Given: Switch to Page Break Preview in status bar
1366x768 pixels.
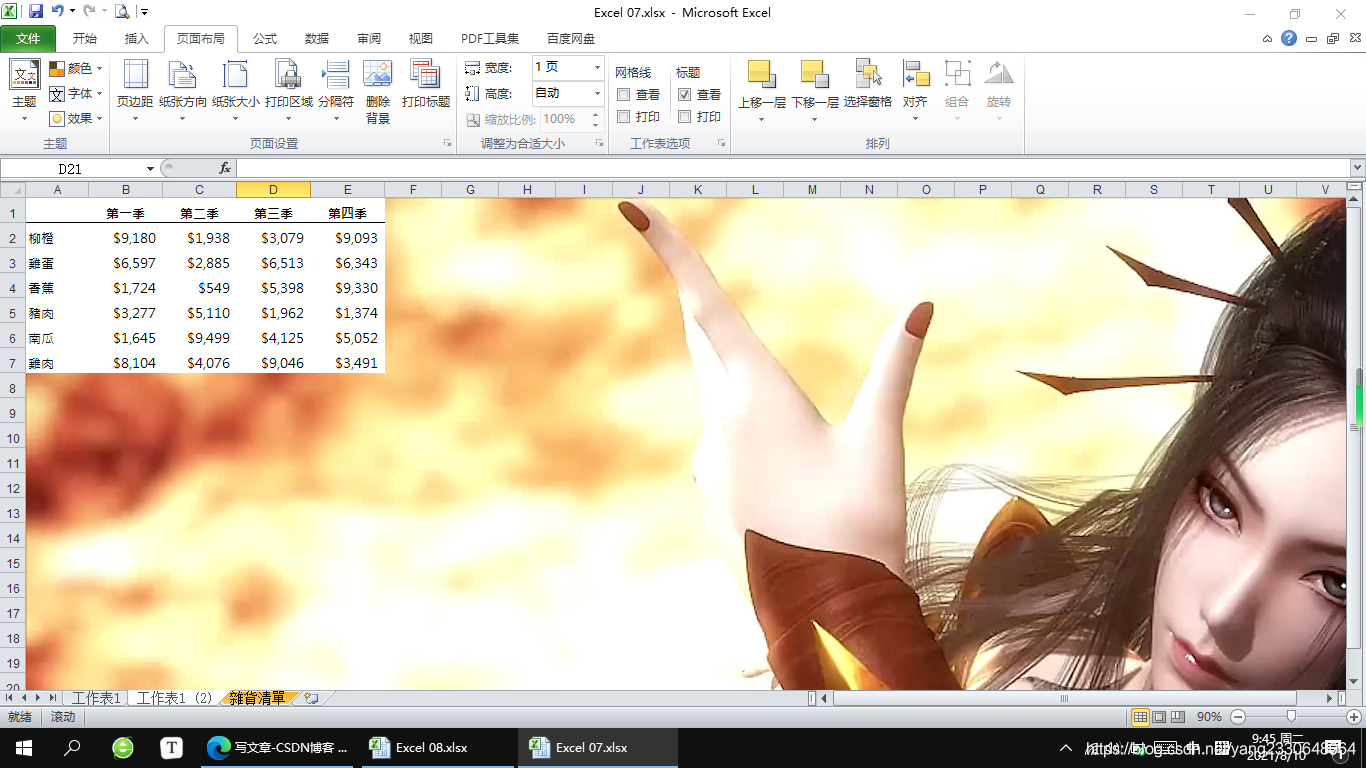Looking at the screenshot, I should tap(1177, 717).
